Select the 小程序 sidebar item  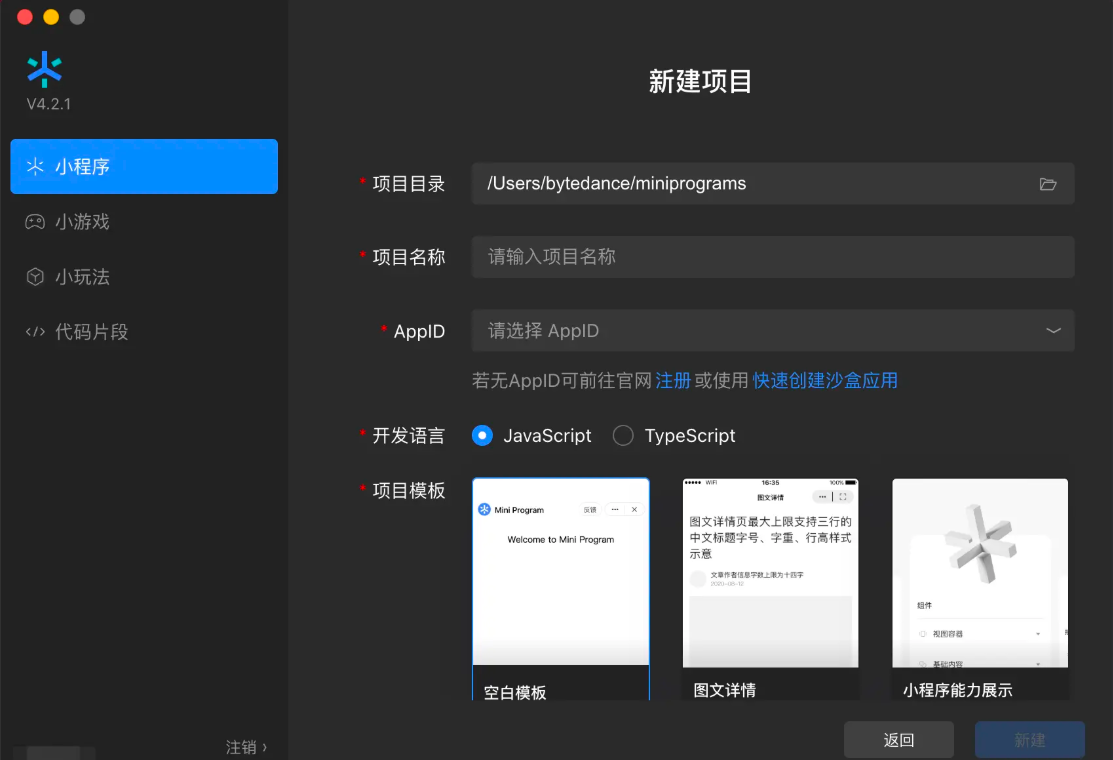[144, 167]
